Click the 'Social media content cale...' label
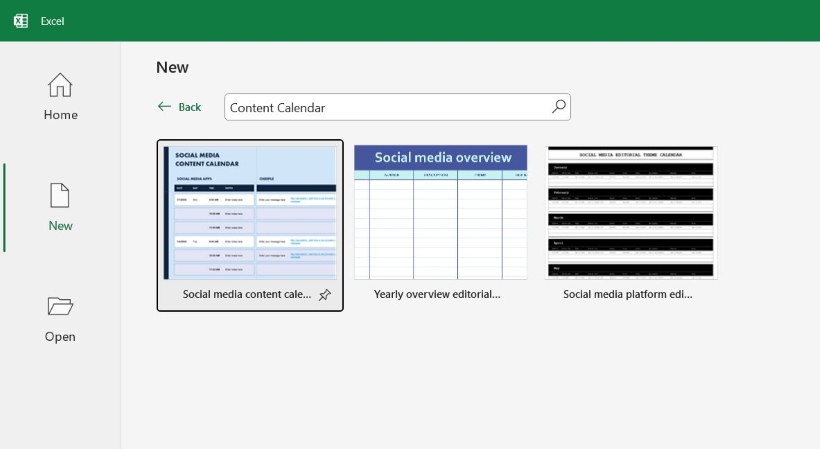 (247, 294)
